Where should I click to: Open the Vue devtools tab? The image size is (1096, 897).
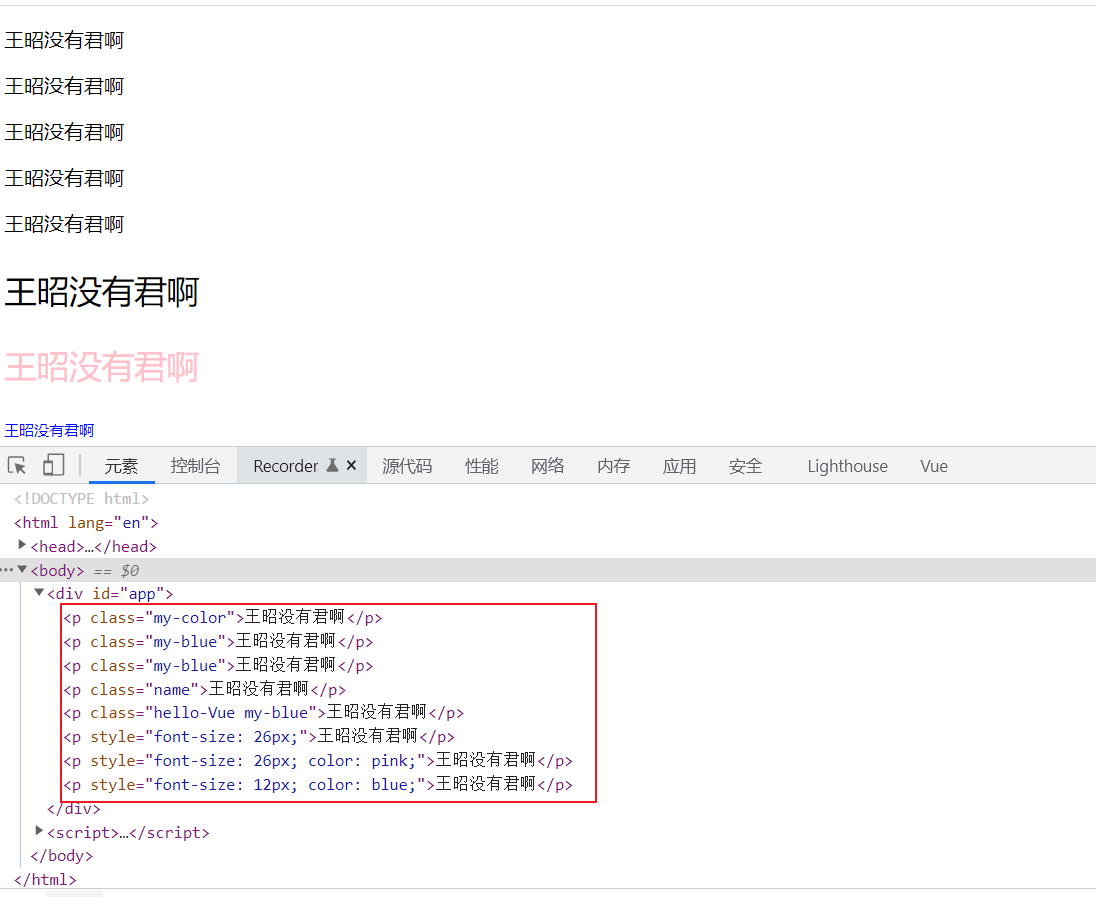point(934,466)
